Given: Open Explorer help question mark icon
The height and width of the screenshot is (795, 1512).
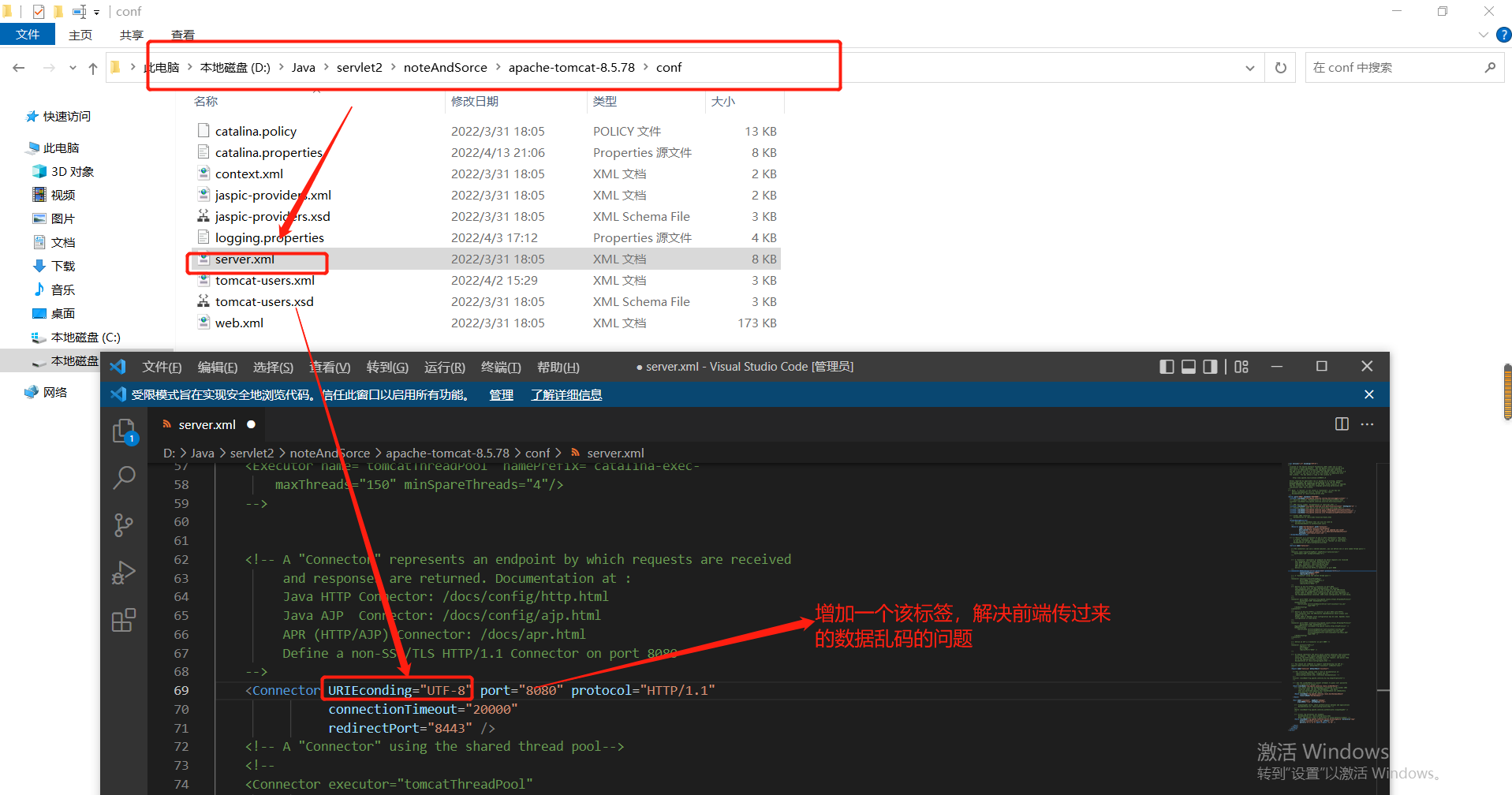Looking at the screenshot, I should tap(1503, 35).
